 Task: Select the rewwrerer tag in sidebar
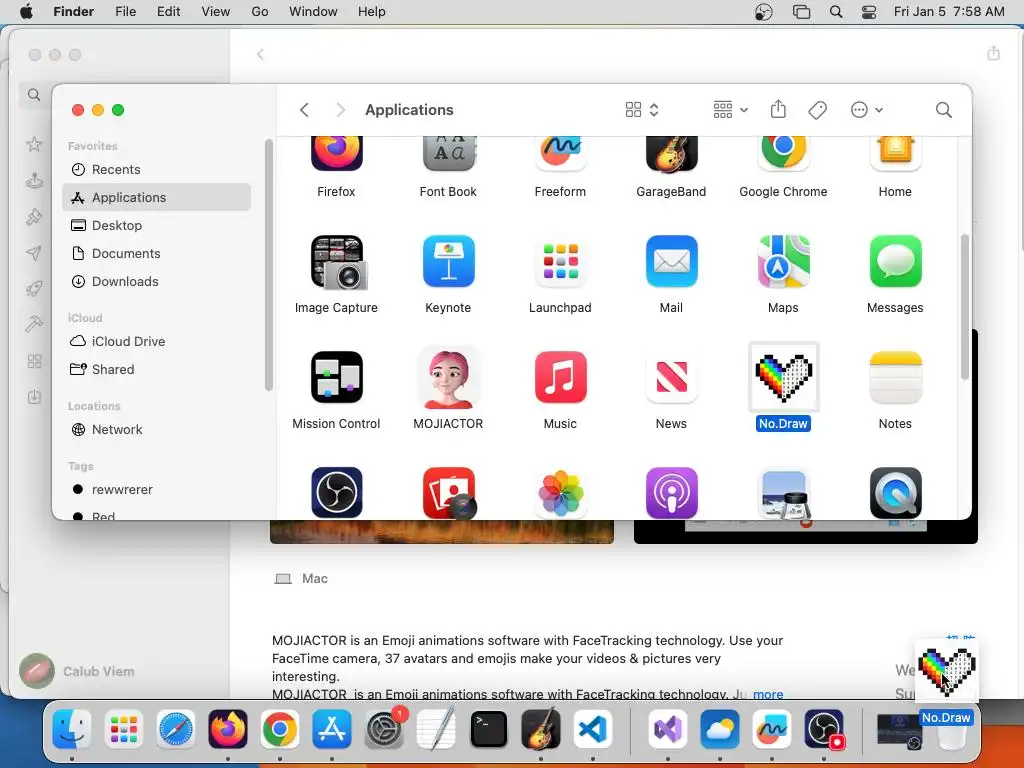(157, 490)
